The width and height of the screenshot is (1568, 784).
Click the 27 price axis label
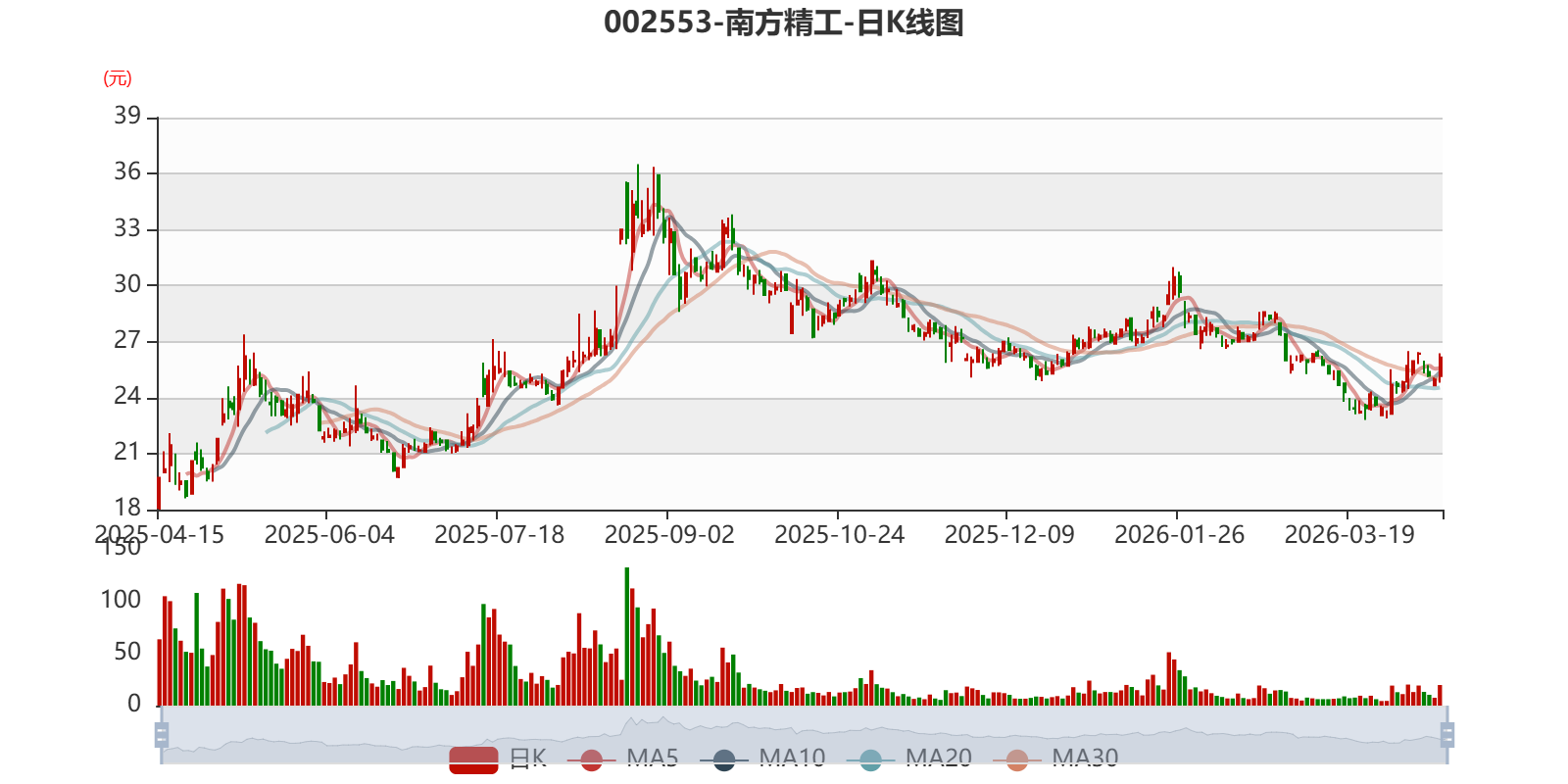point(127,340)
